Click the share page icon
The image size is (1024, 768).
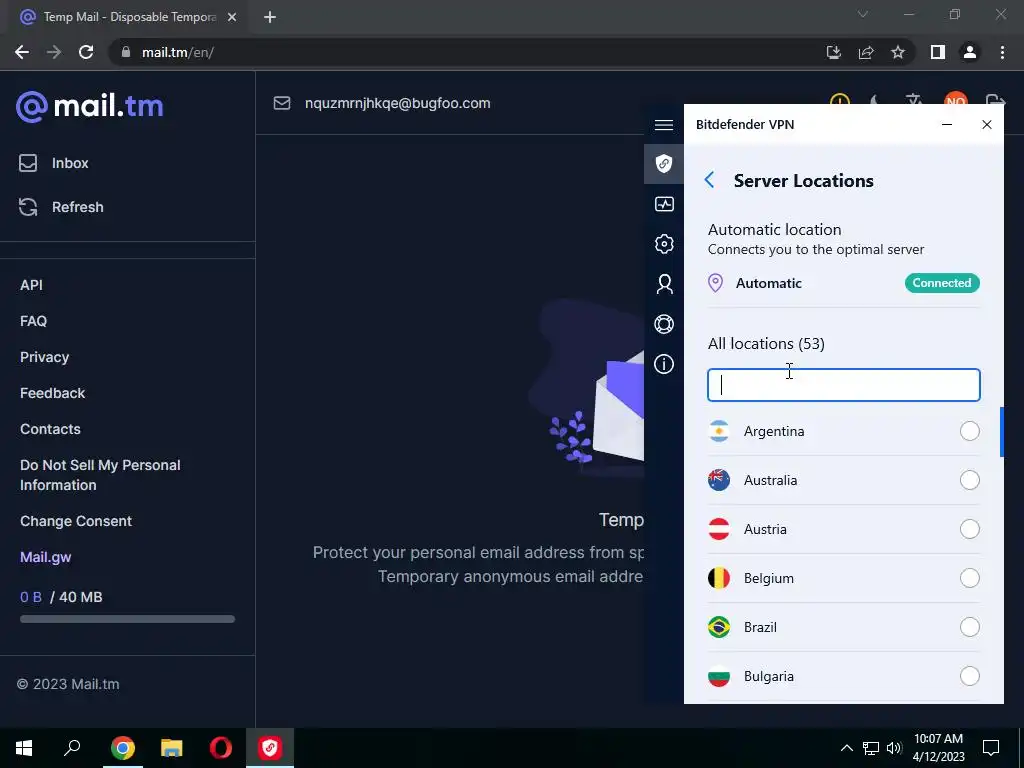[866, 52]
